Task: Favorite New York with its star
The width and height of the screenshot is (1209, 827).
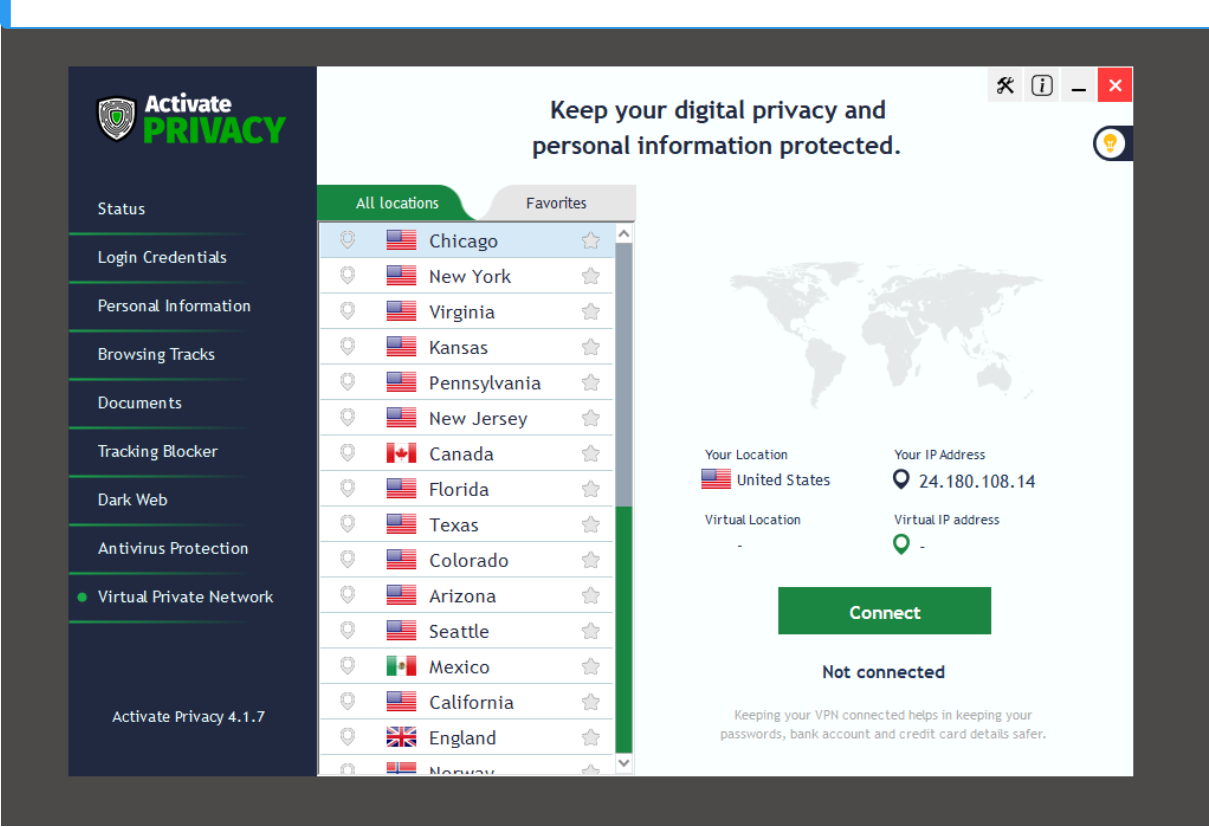Action: click(x=591, y=276)
